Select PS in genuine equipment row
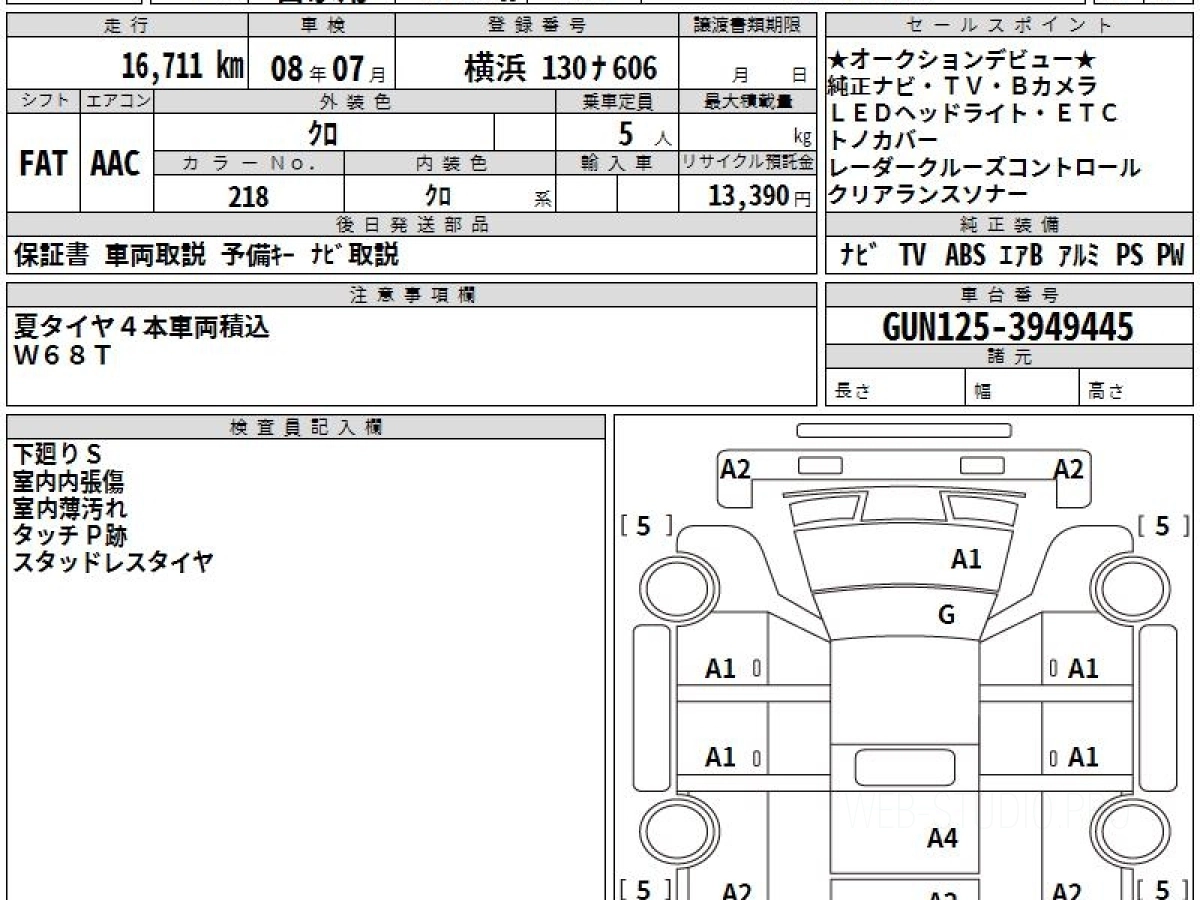1200x900 pixels. [1130, 256]
